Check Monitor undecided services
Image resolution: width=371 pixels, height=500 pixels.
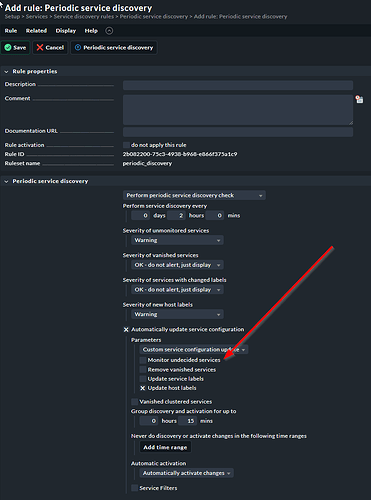point(143,360)
